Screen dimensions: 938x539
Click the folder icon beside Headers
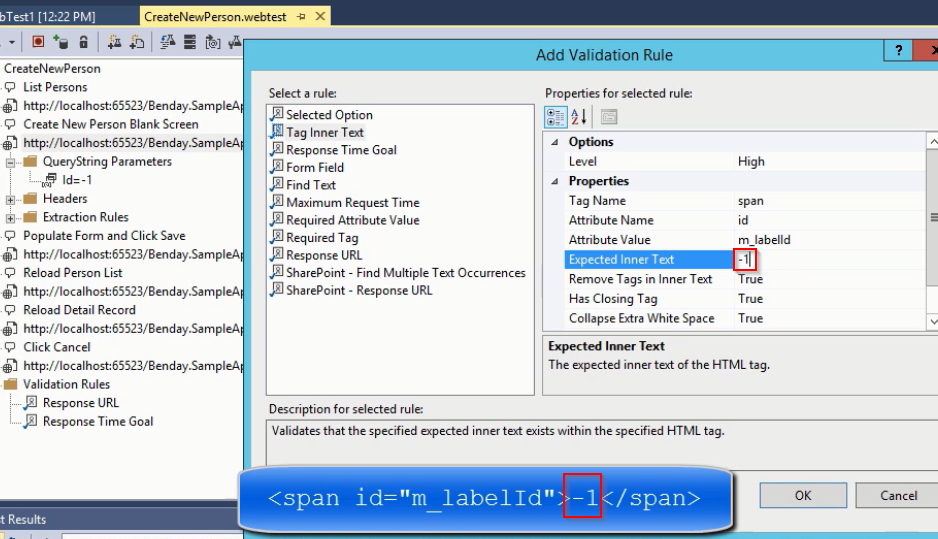[x=30, y=199]
